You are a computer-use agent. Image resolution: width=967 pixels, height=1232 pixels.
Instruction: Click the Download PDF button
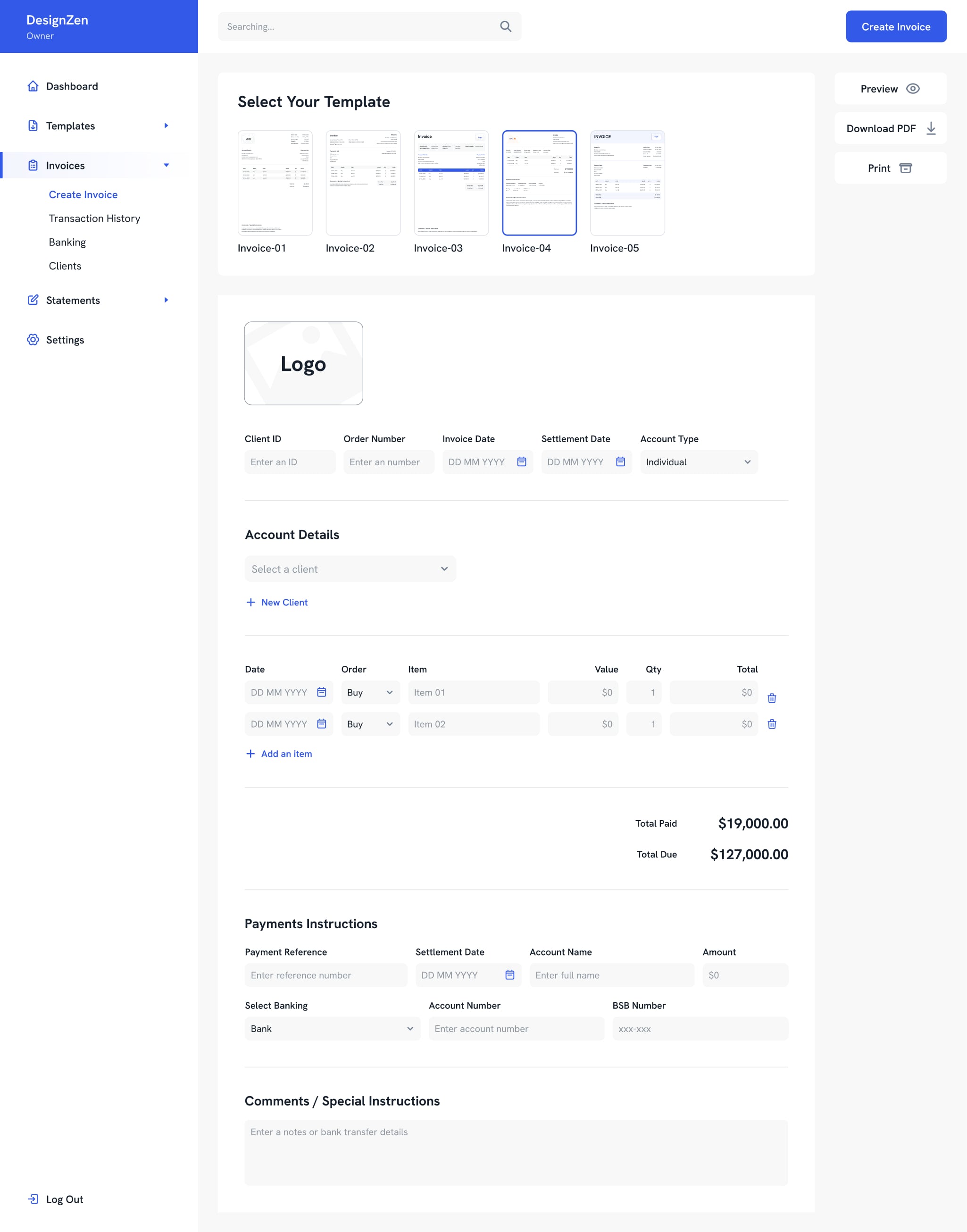(890, 128)
